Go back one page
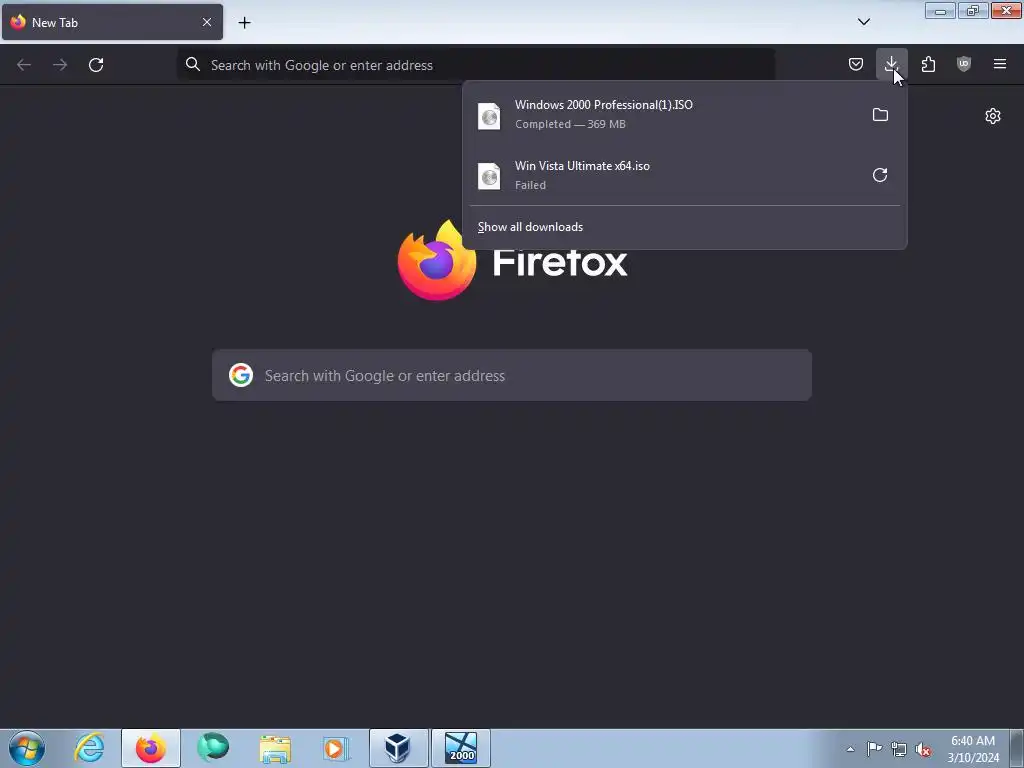The width and height of the screenshot is (1024, 768). [x=24, y=65]
